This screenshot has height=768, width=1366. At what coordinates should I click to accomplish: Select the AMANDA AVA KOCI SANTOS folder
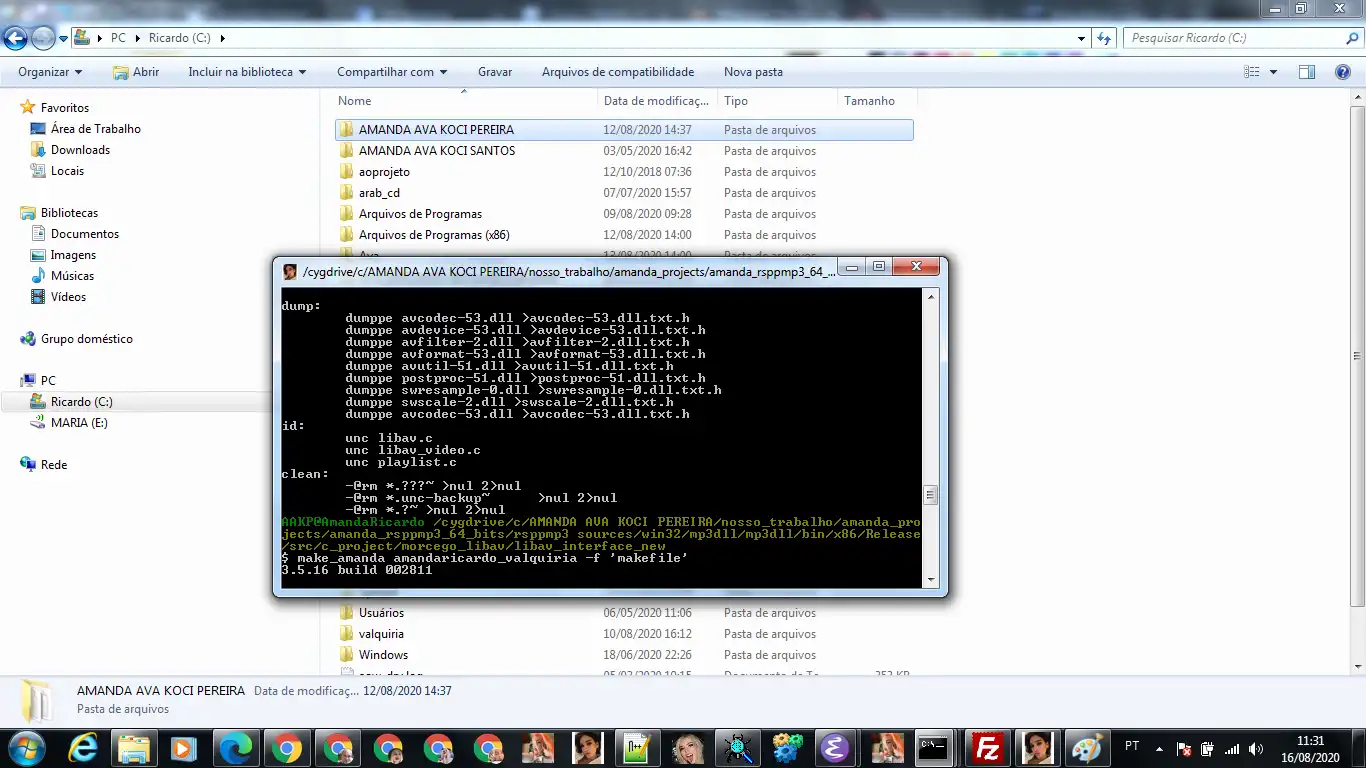(x=437, y=151)
